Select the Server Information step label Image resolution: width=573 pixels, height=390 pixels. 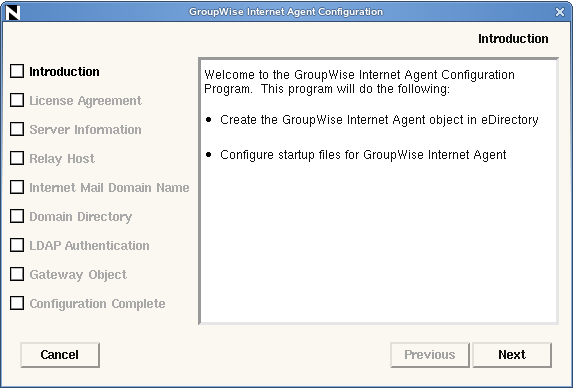(85, 130)
